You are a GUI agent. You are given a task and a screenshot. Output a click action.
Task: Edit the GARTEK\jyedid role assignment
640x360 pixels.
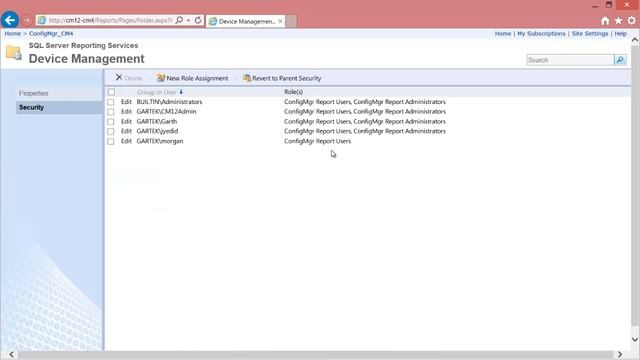(x=126, y=131)
